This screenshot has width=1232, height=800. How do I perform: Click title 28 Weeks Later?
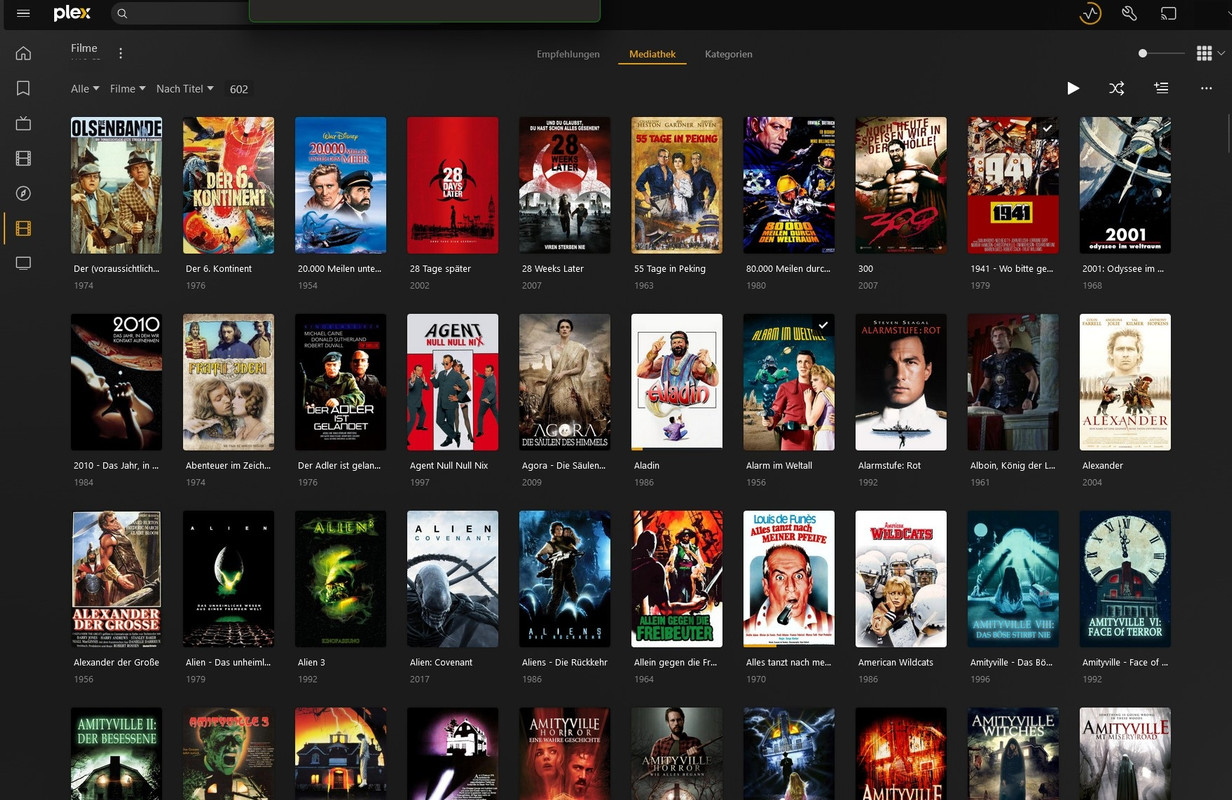[x=552, y=269]
